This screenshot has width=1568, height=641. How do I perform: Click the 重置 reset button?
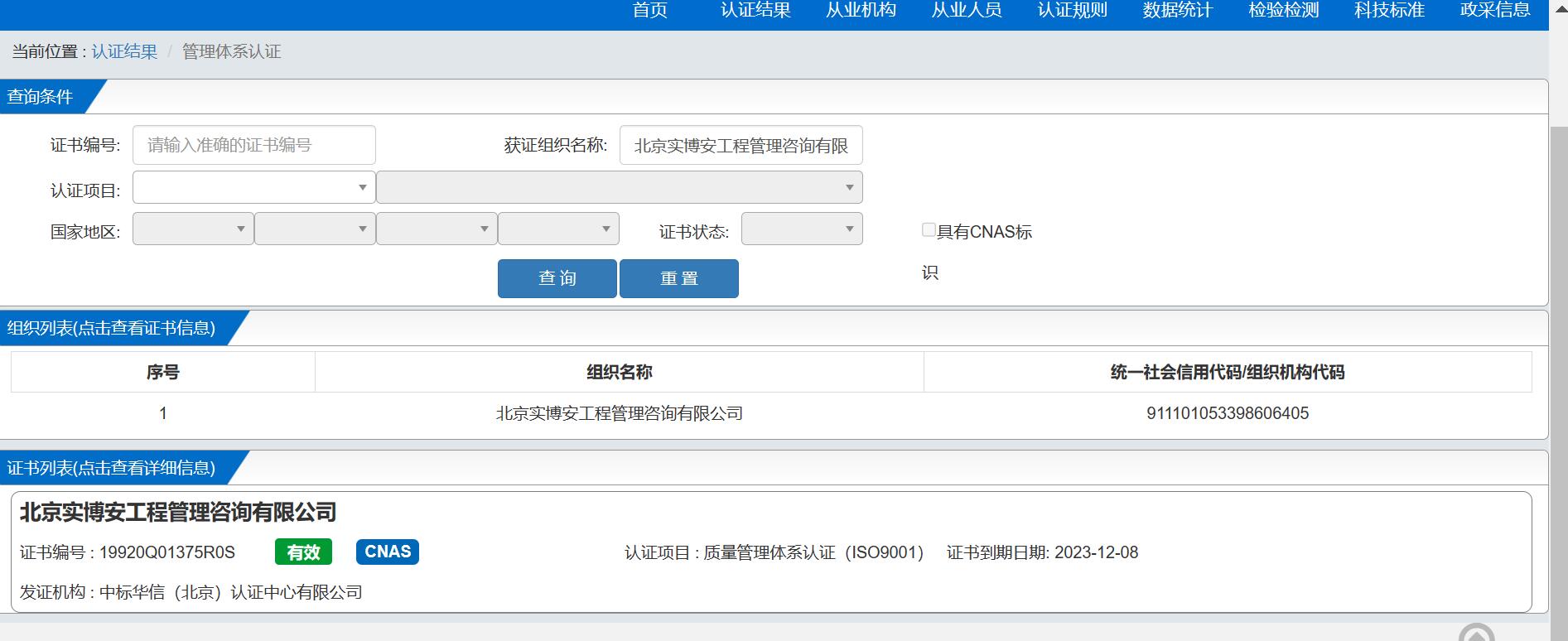point(679,278)
